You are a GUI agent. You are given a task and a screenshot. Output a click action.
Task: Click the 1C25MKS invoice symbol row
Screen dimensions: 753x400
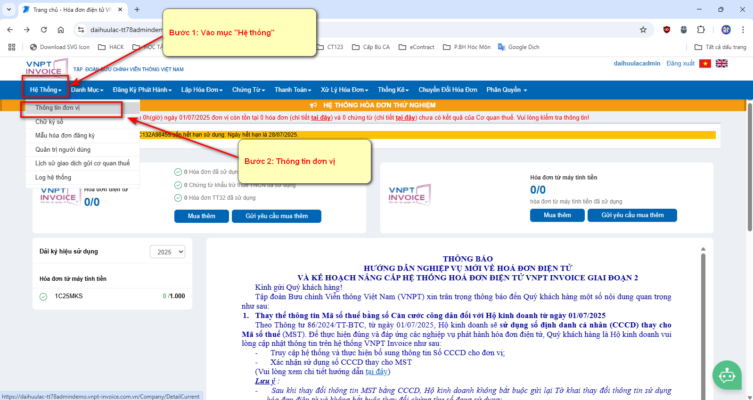(112, 296)
